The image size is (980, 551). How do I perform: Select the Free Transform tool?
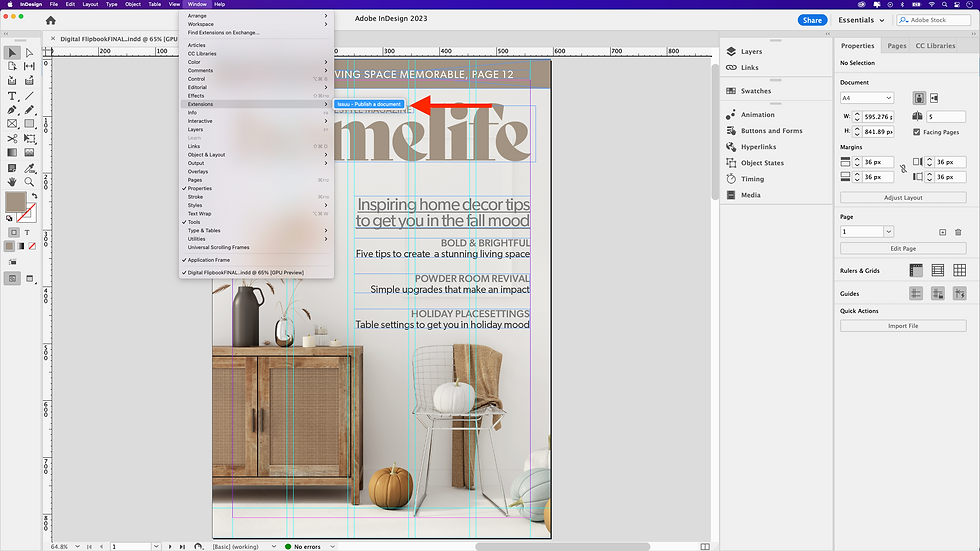point(29,139)
